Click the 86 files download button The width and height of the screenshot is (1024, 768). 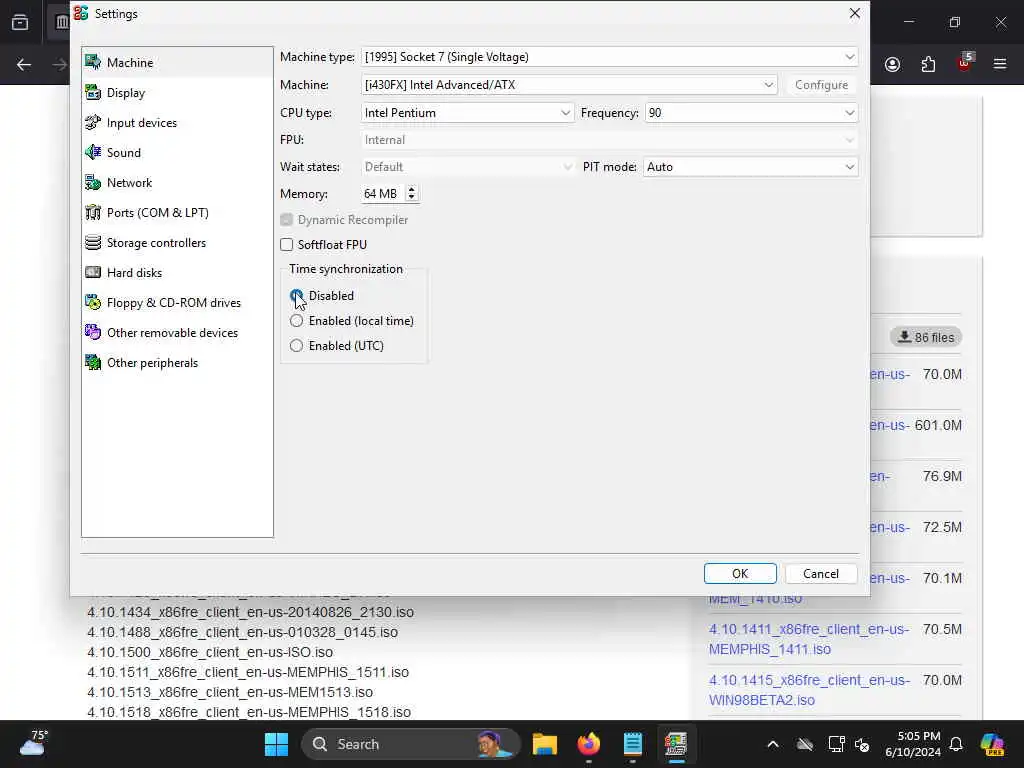[925, 337]
